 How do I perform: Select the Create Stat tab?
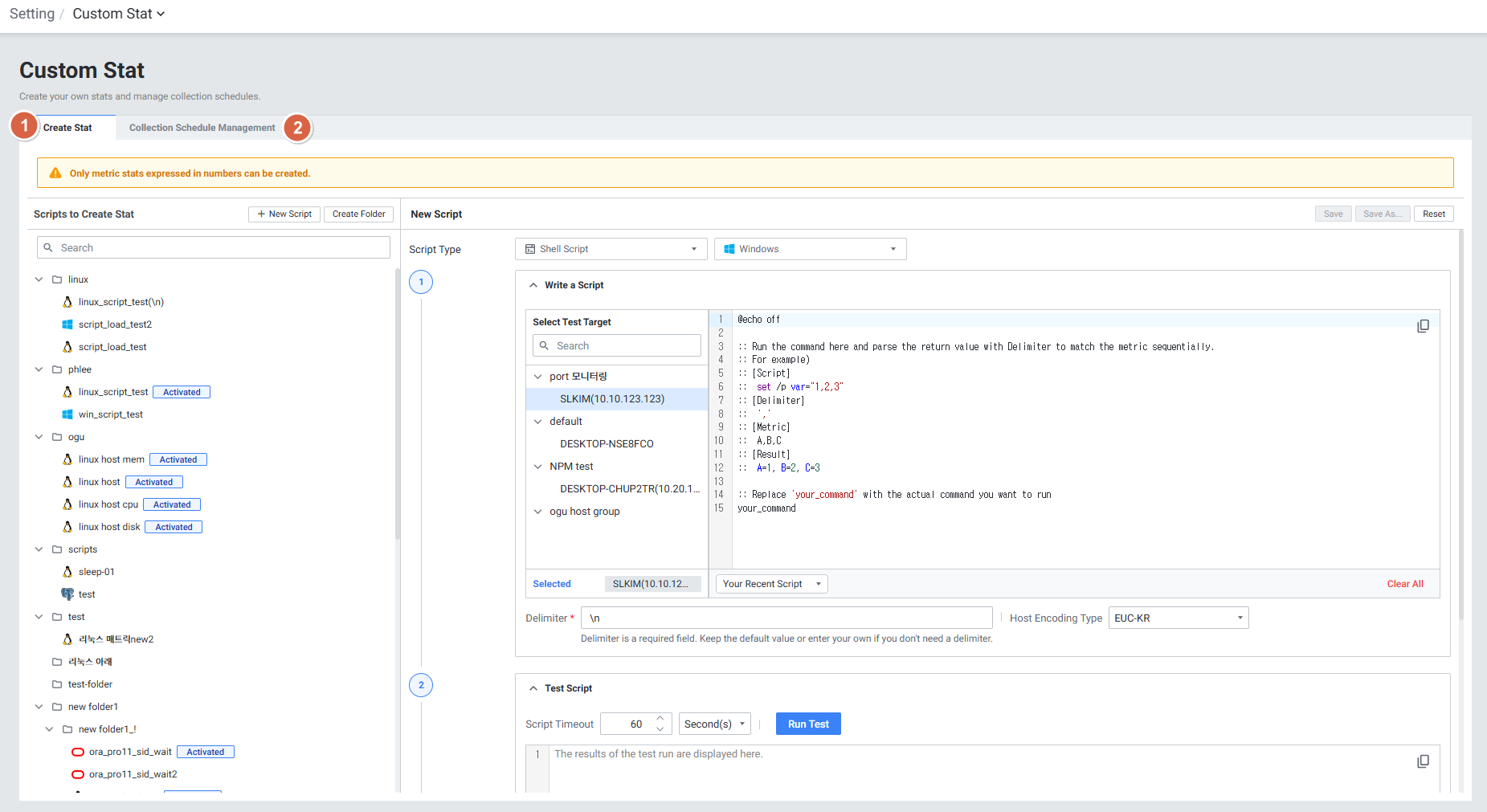(x=67, y=128)
